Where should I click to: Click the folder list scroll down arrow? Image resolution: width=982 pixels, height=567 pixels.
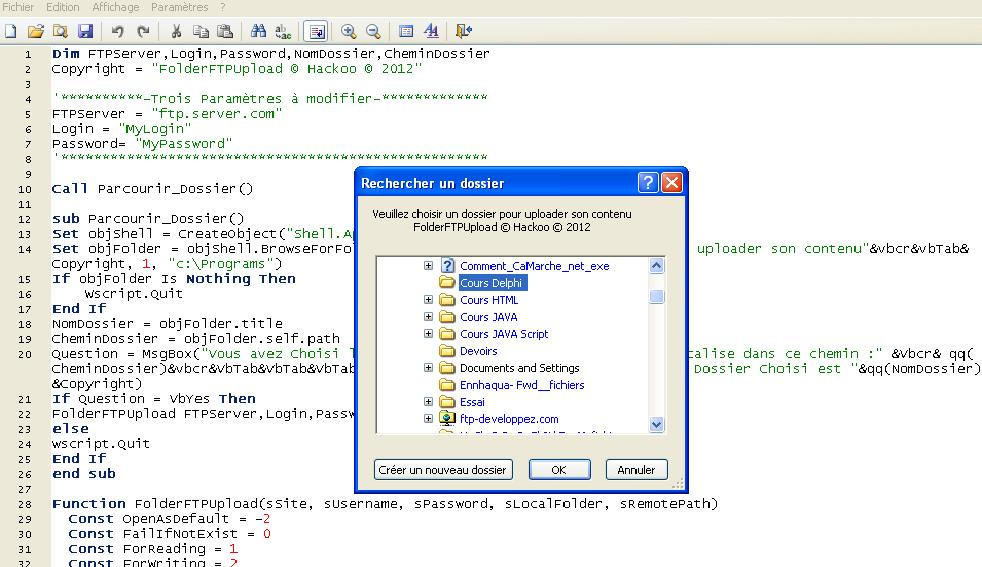(657, 425)
